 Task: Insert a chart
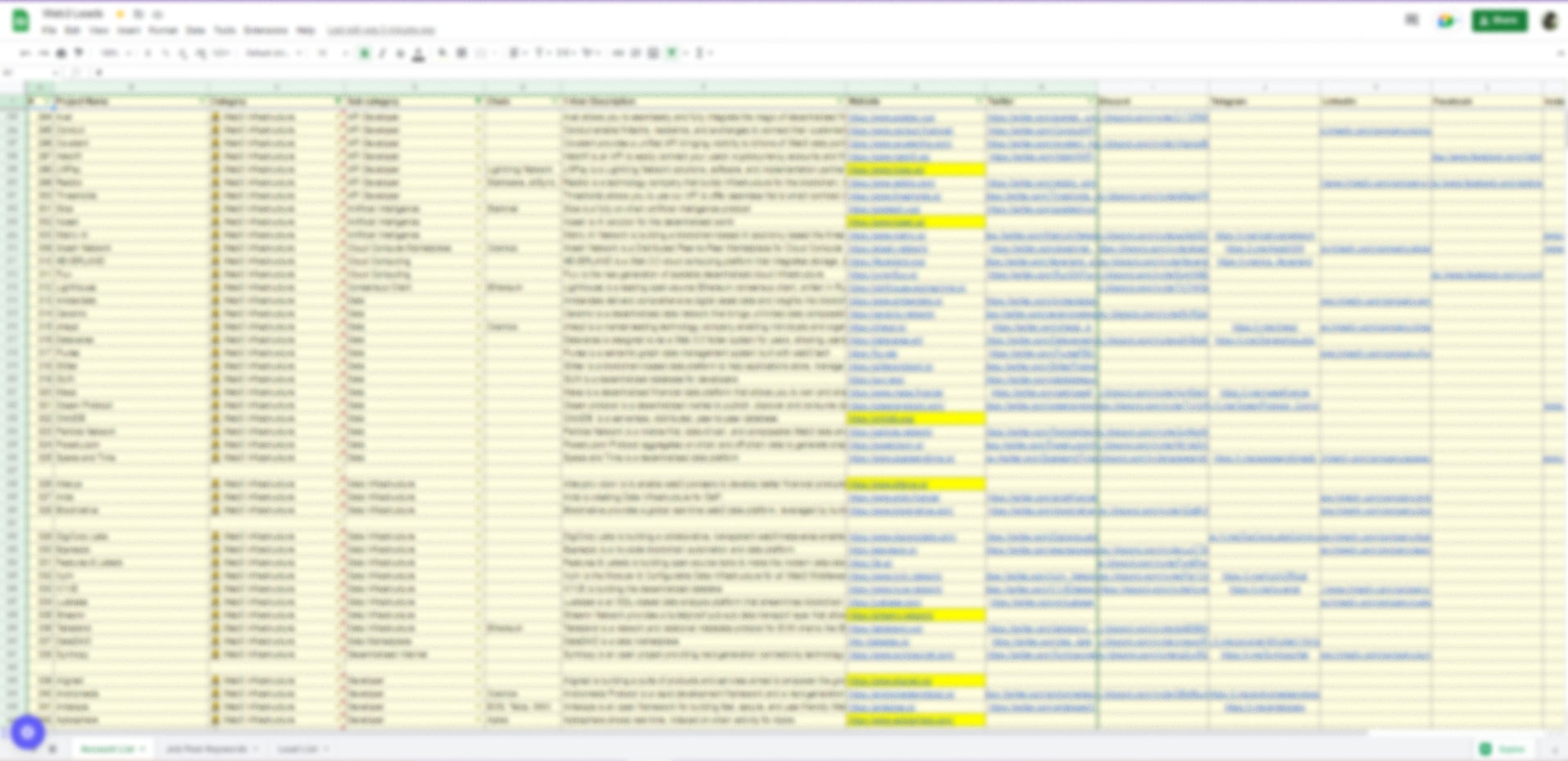click(x=653, y=53)
